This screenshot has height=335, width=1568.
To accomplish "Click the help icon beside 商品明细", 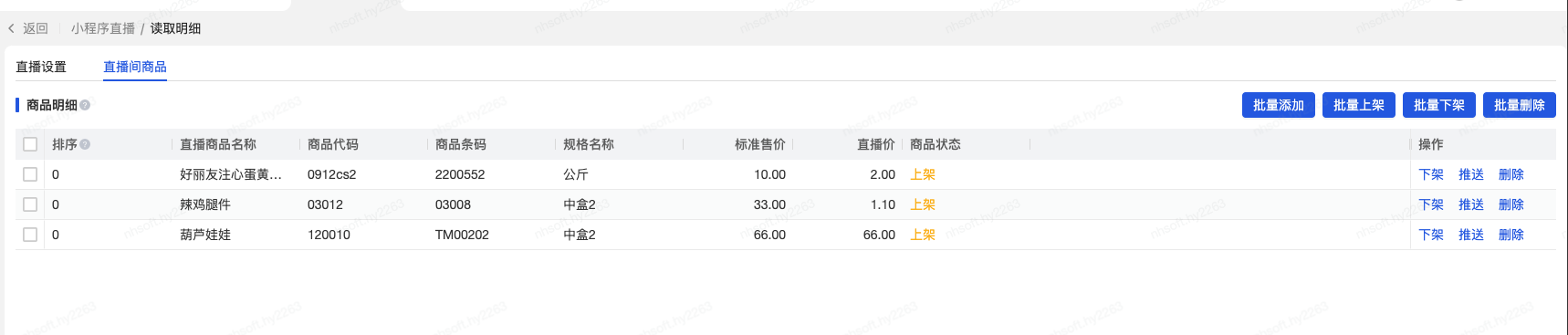I will pyautogui.click(x=85, y=105).
